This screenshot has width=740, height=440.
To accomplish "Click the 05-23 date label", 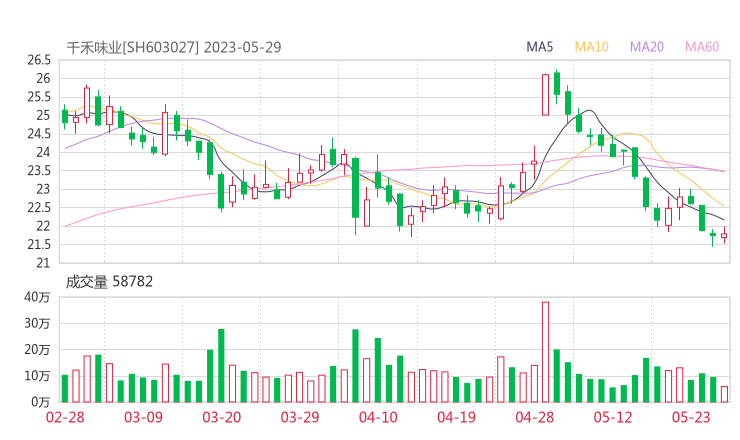I will 691,417.
